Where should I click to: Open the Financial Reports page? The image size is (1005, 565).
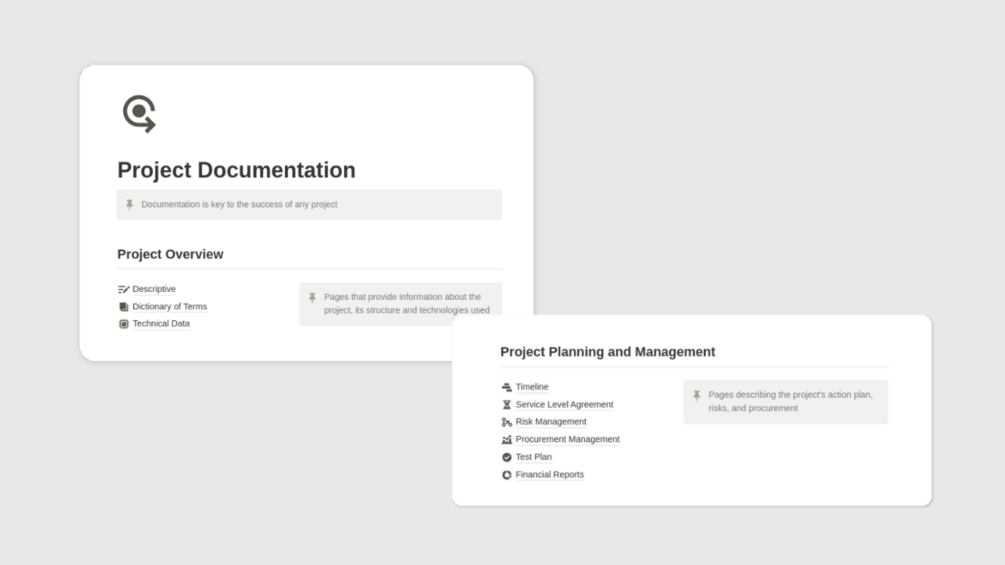(x=549, y=475)
